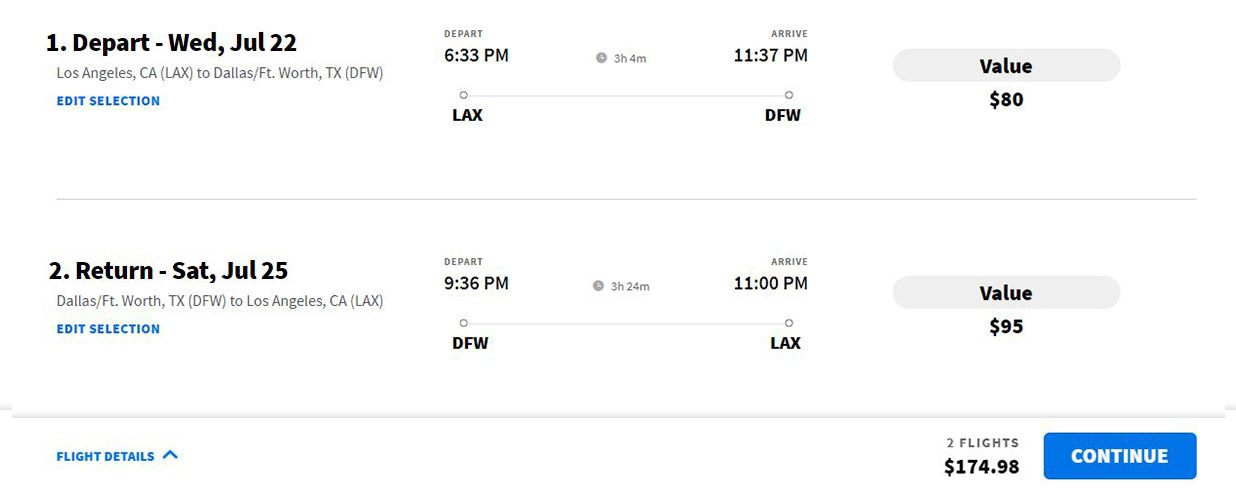
Task: Click the clock icon beside 3h 24m
Action: coord(598,286)
